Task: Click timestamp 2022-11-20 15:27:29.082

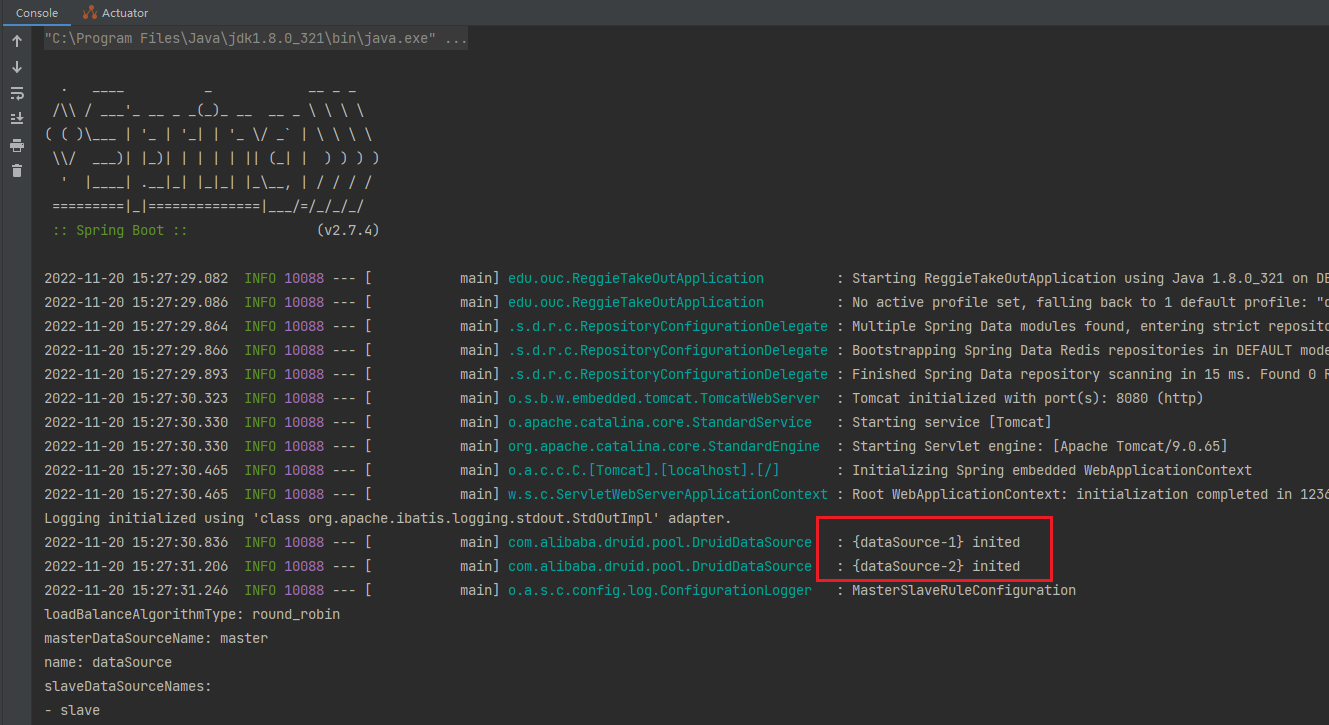Action: point(136,278)
